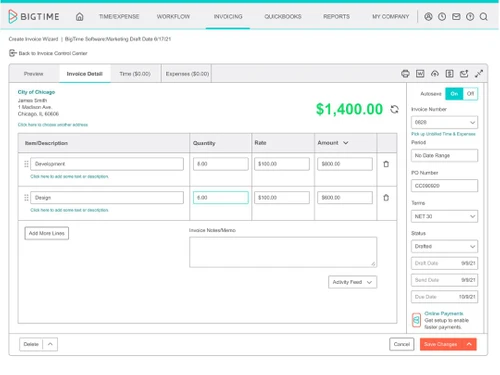Image resolution: width=500 pixels, height=375 pixels.
Task: Go to the home icon
Action: (x=79, y=16)
